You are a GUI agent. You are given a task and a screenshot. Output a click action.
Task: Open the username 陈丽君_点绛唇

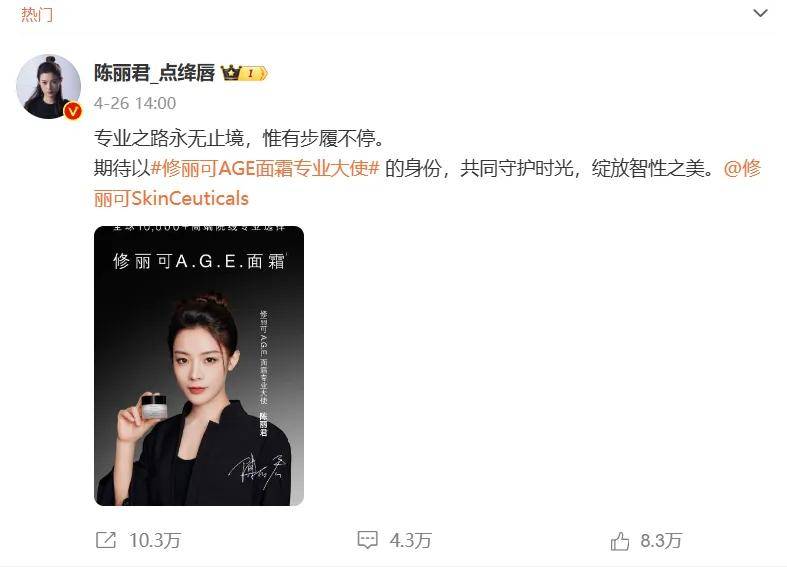click(154, 73)
